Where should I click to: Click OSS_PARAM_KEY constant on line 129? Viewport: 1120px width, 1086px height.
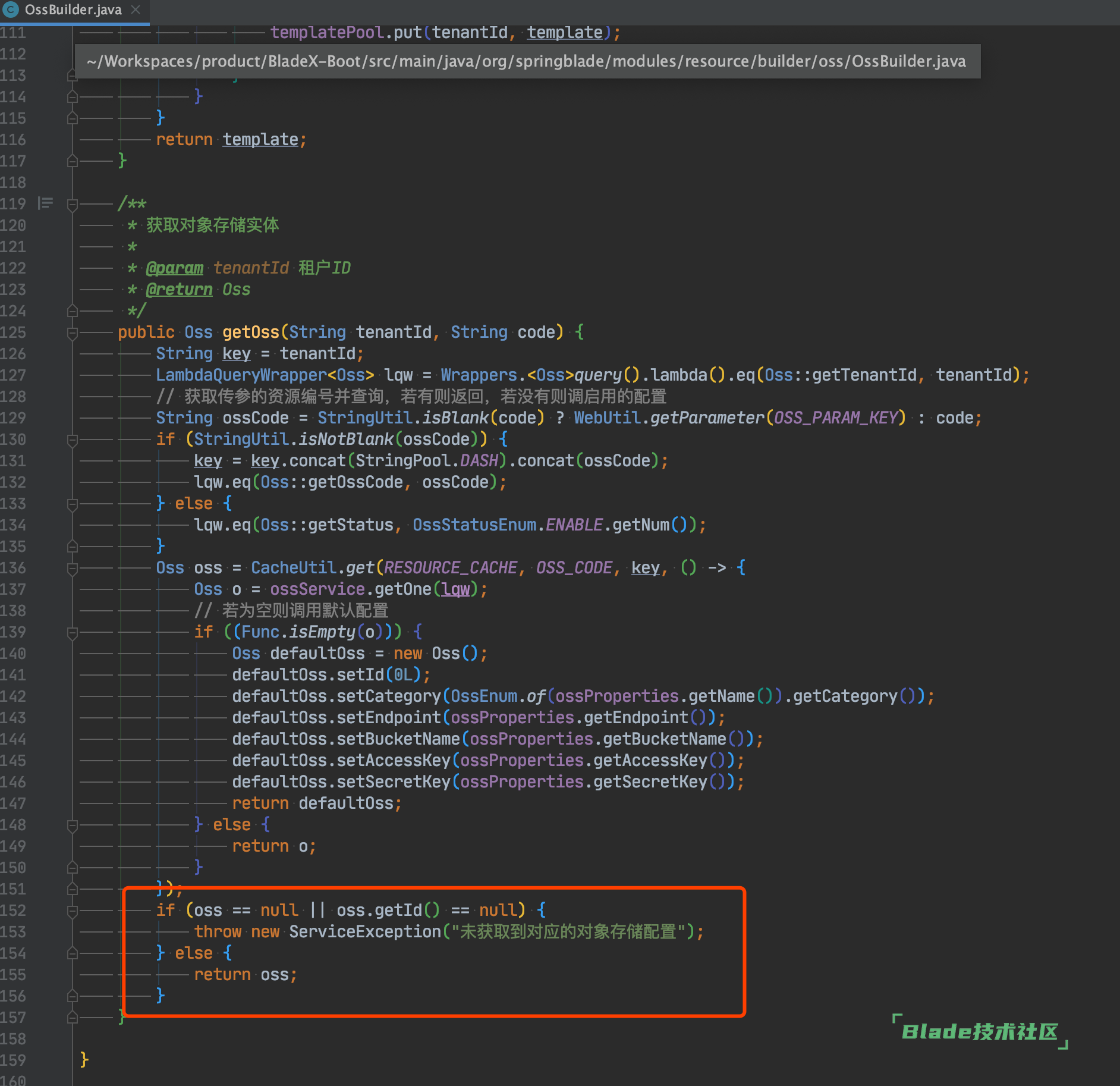point(835,418)
